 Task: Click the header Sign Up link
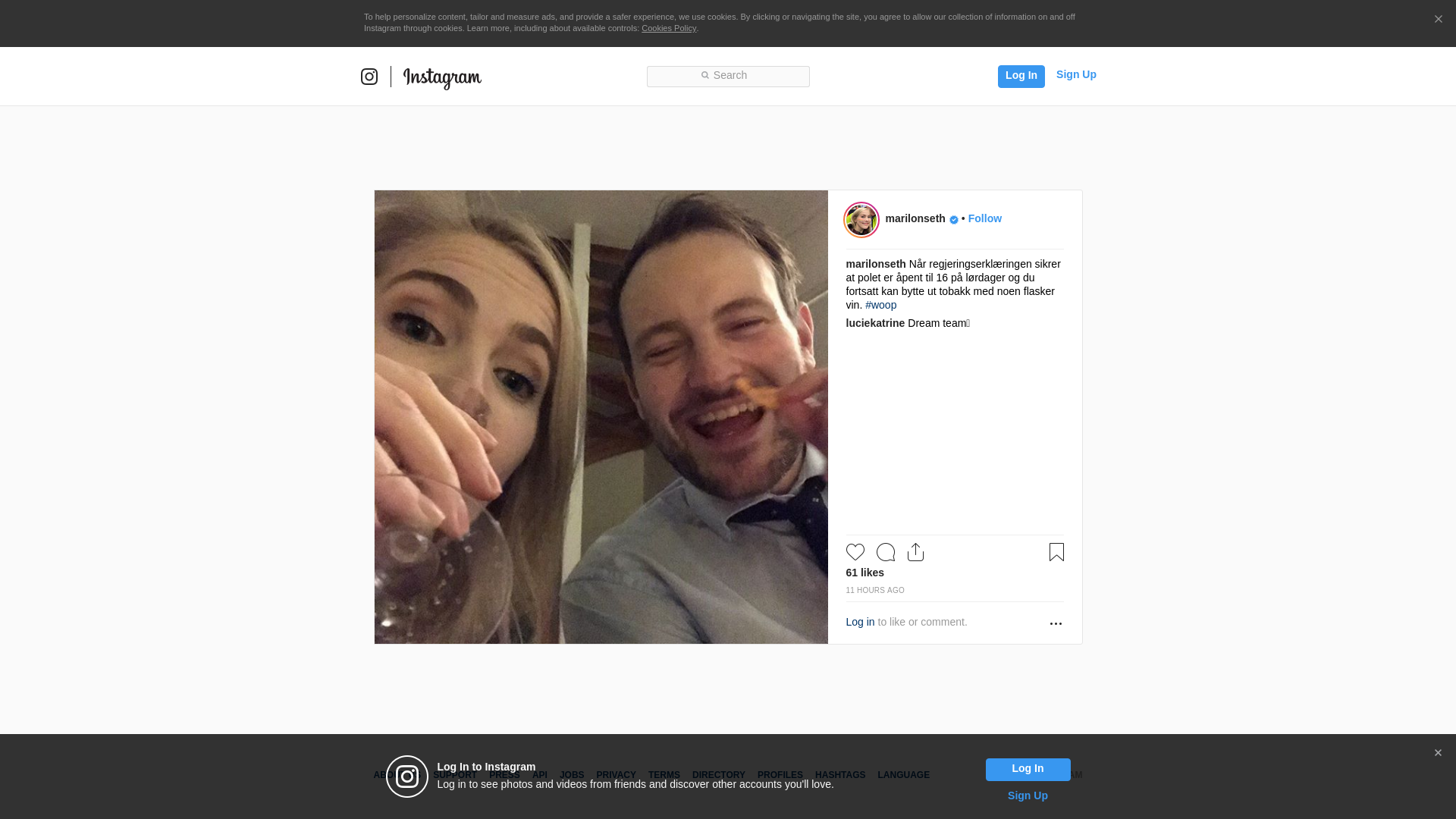[x=1076, y=74]
